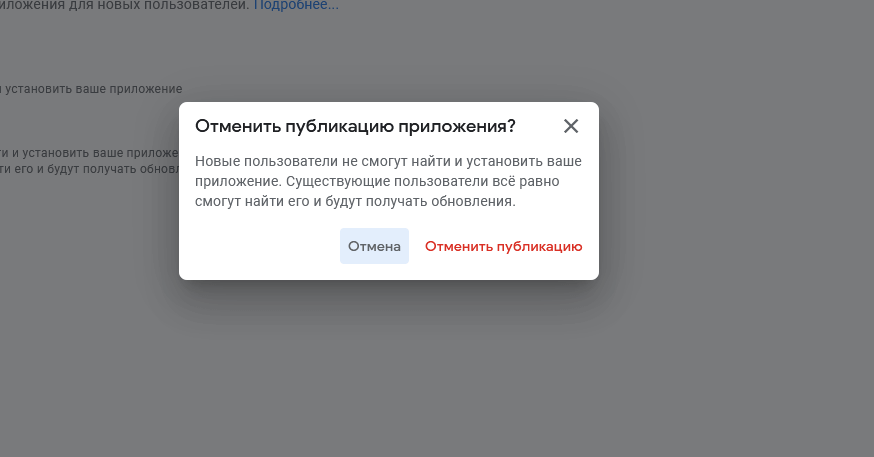Close the unpublish dialog with the X icon
874x457 pixels.
(571, 126)
